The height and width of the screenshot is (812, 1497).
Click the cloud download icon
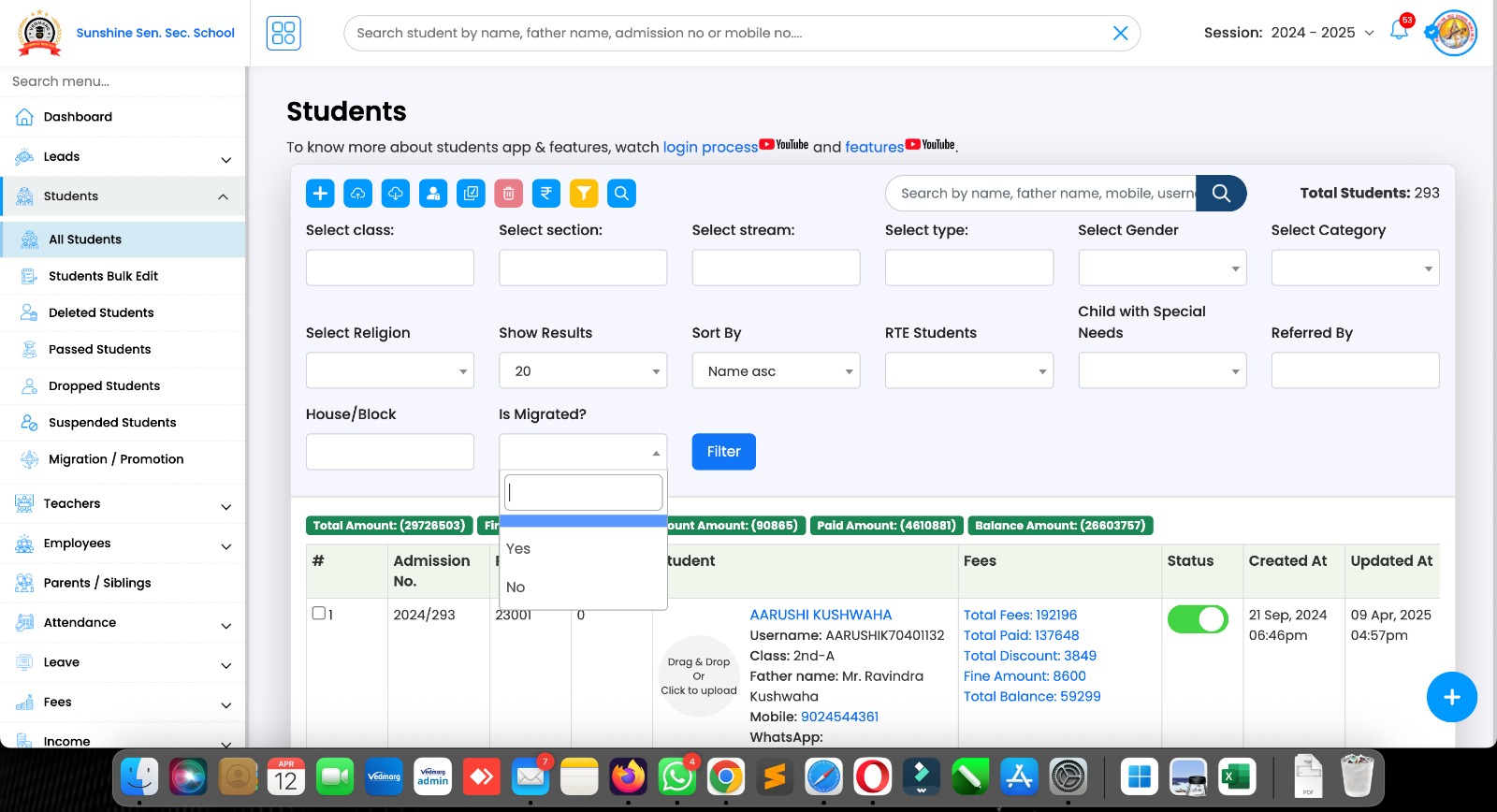pos(396,194)
